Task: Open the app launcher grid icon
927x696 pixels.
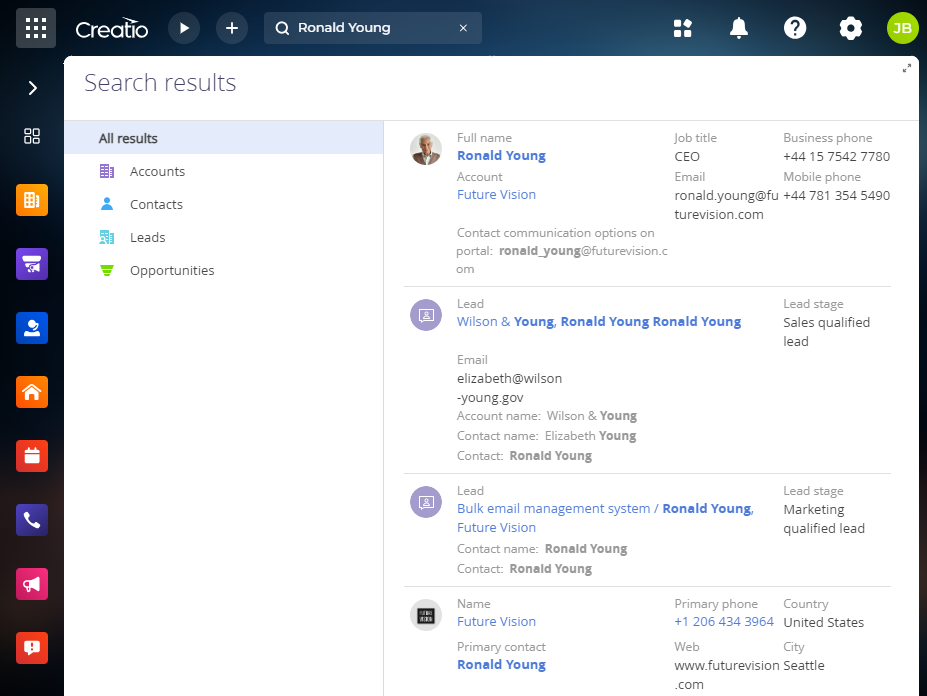Action: [x=35, y=28]
